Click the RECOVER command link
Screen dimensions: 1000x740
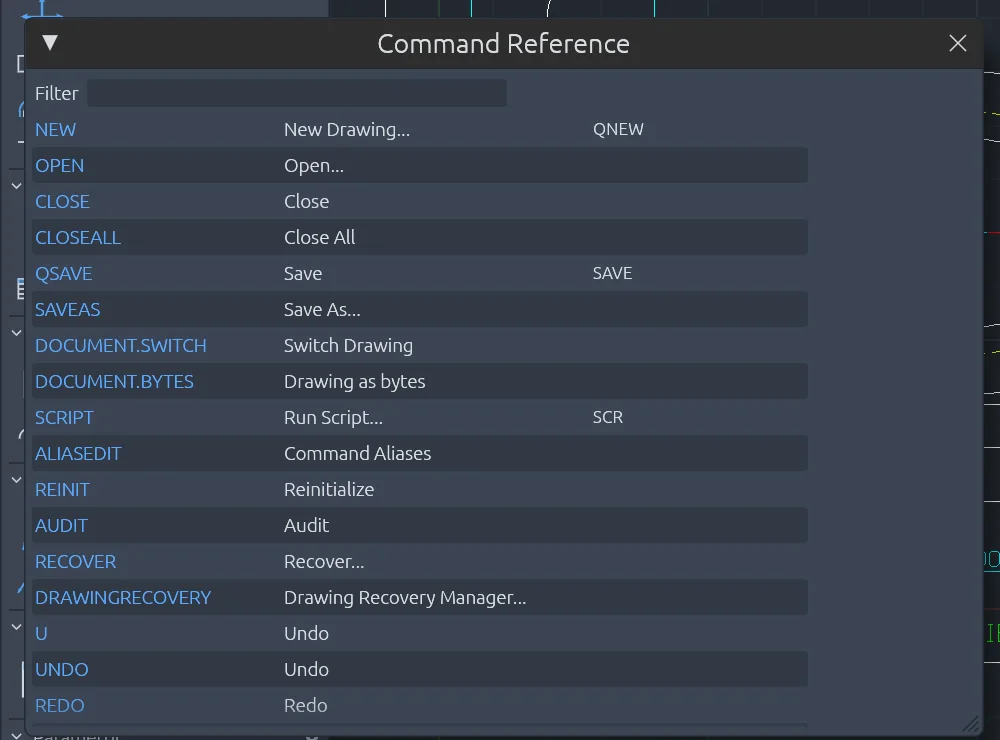[75, 562]
